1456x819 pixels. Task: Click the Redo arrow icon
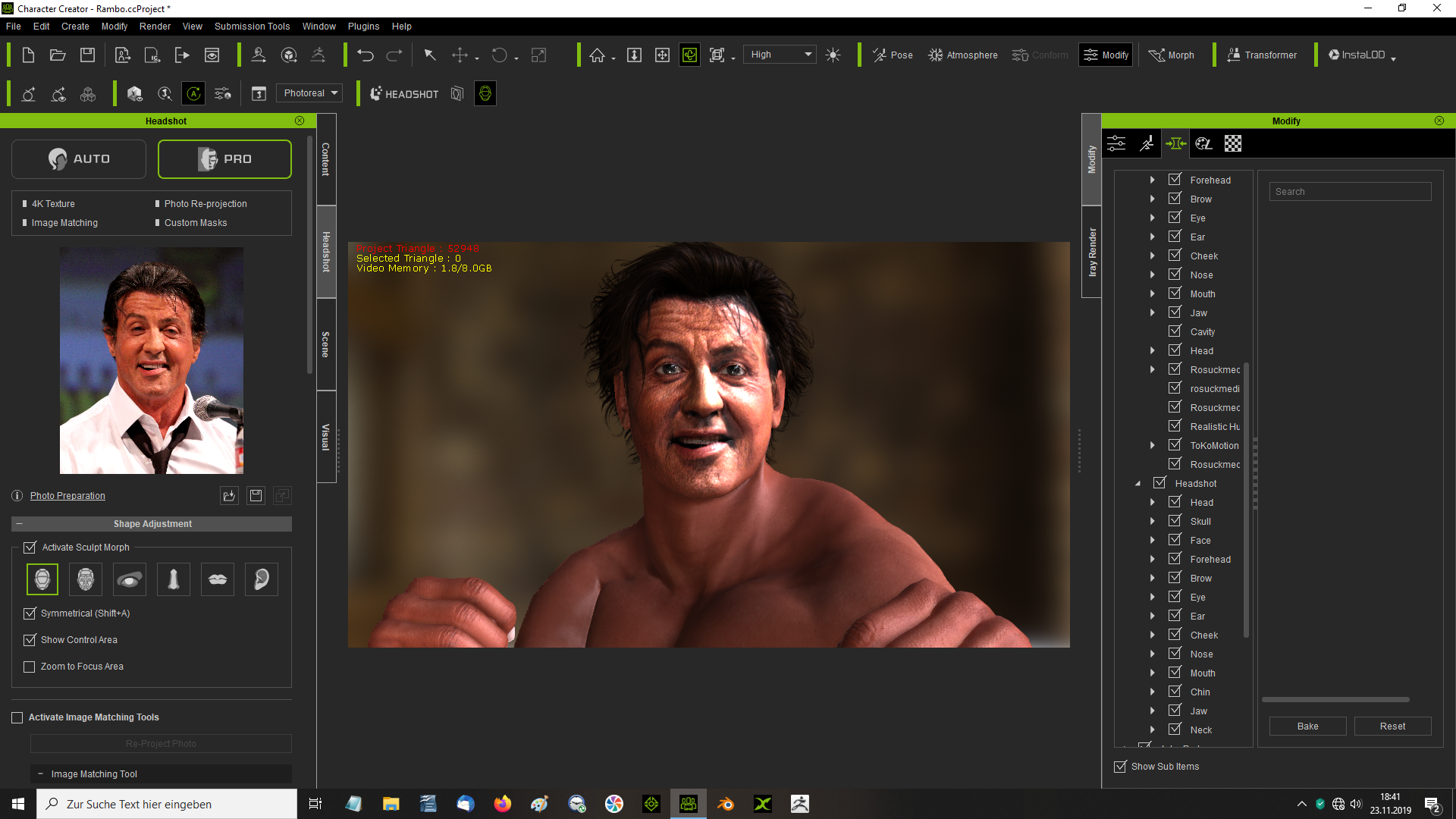[x=394, y=55]
